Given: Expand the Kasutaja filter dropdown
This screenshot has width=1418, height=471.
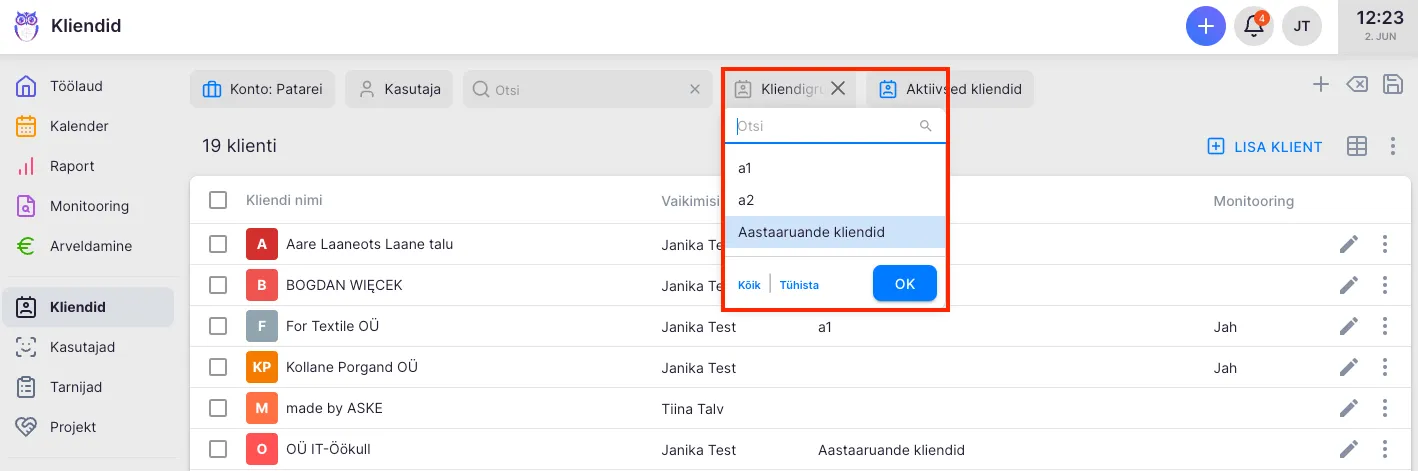Looking at the screenshot, I should (x=400, y=89).
